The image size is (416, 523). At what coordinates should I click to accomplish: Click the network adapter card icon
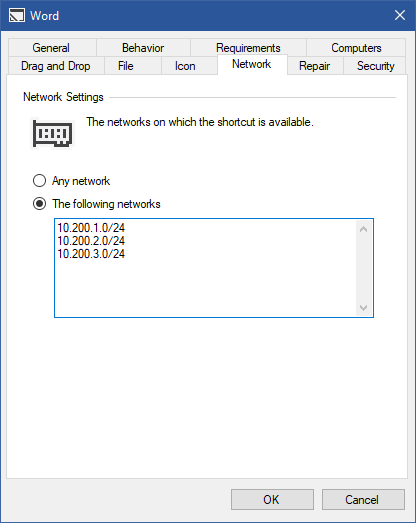point(52,133)
